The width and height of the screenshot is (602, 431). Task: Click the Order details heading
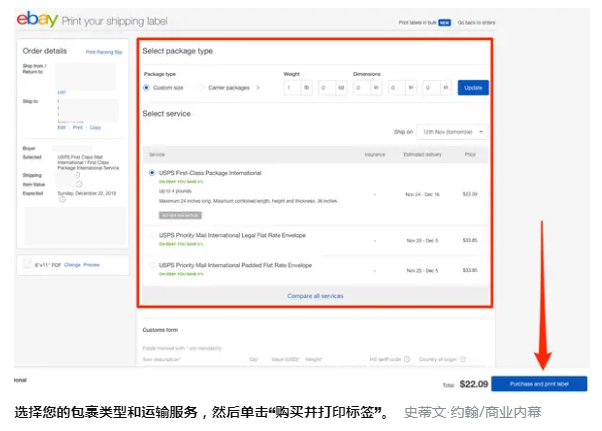45,51
